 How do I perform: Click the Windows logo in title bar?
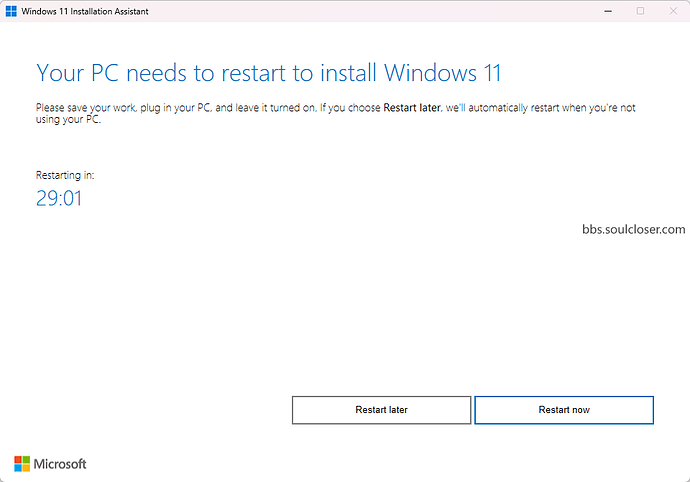tap(11, 11)
